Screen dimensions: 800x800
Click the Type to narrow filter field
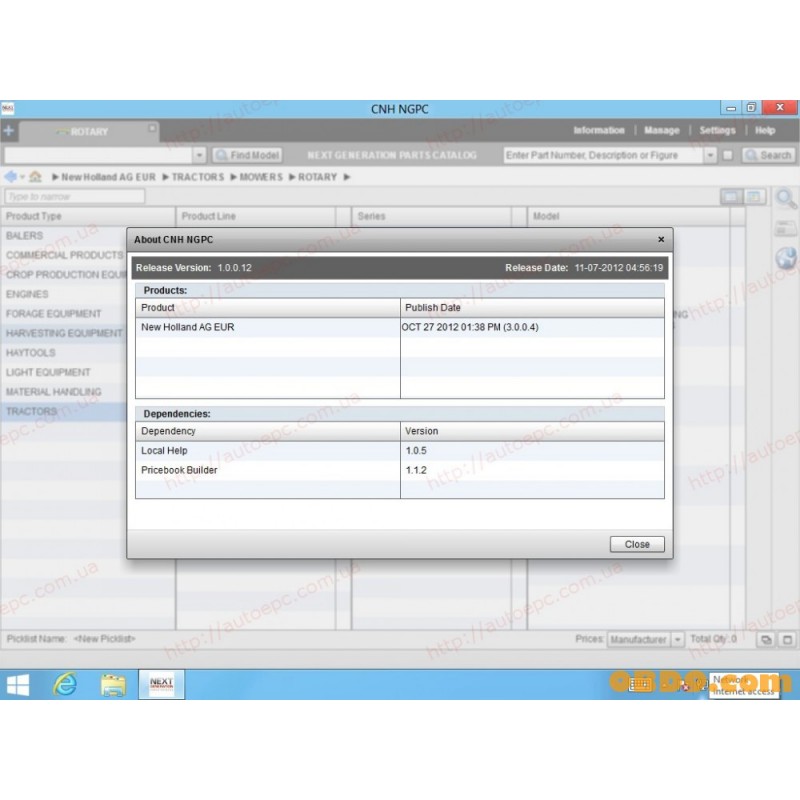74,196
